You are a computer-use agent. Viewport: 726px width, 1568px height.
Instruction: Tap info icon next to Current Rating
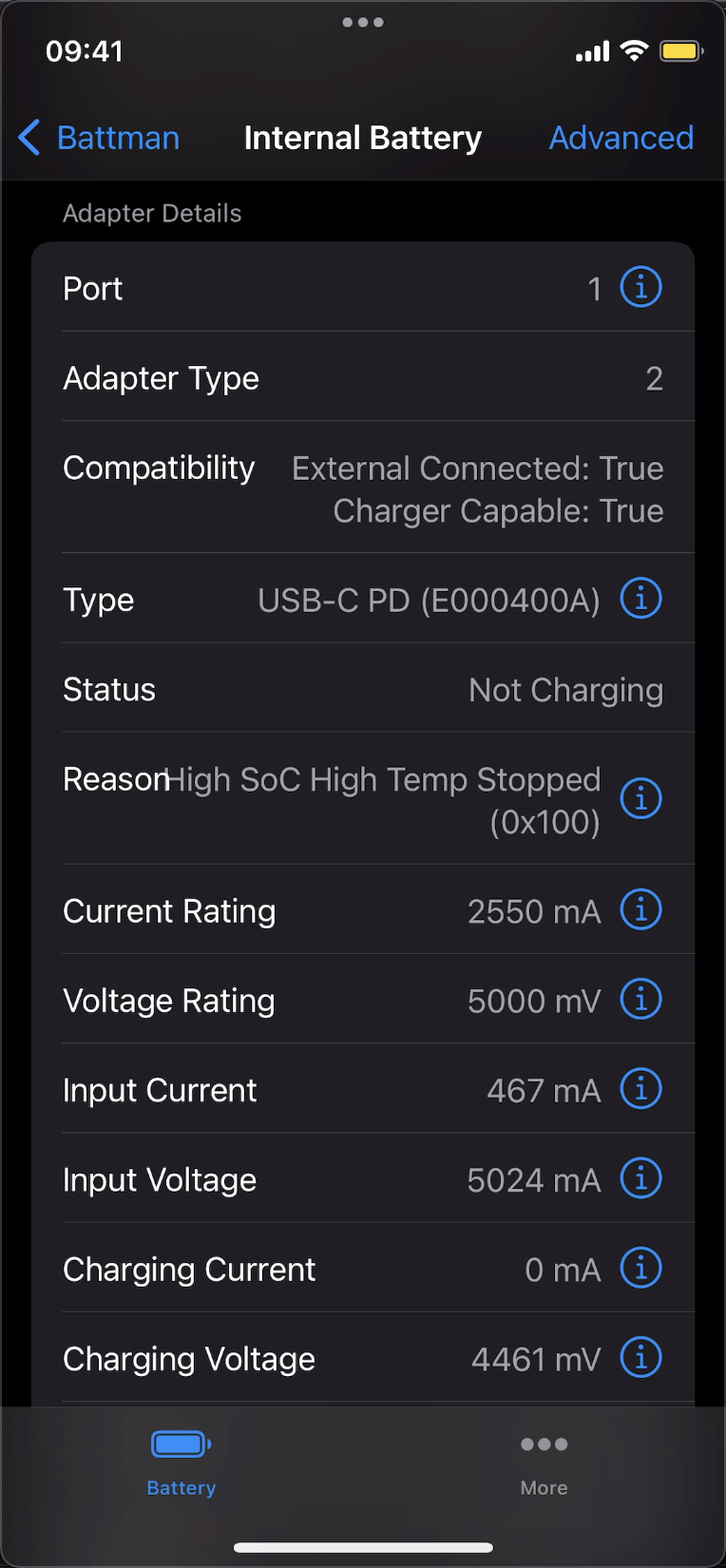(640, 910)
